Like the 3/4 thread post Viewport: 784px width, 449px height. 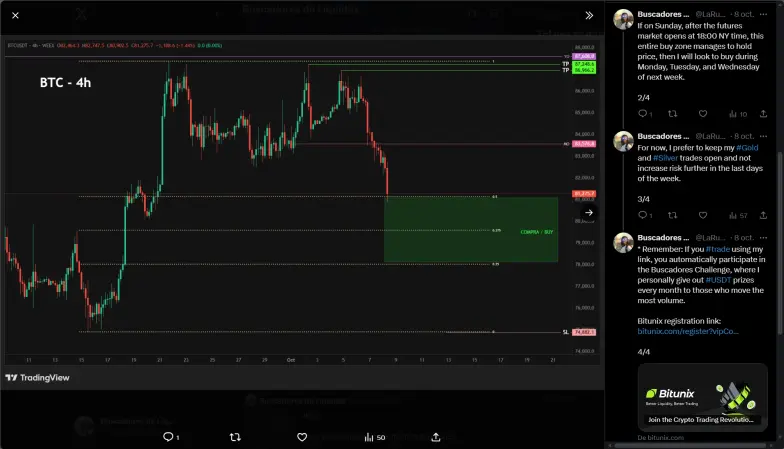tap(703, 215)
